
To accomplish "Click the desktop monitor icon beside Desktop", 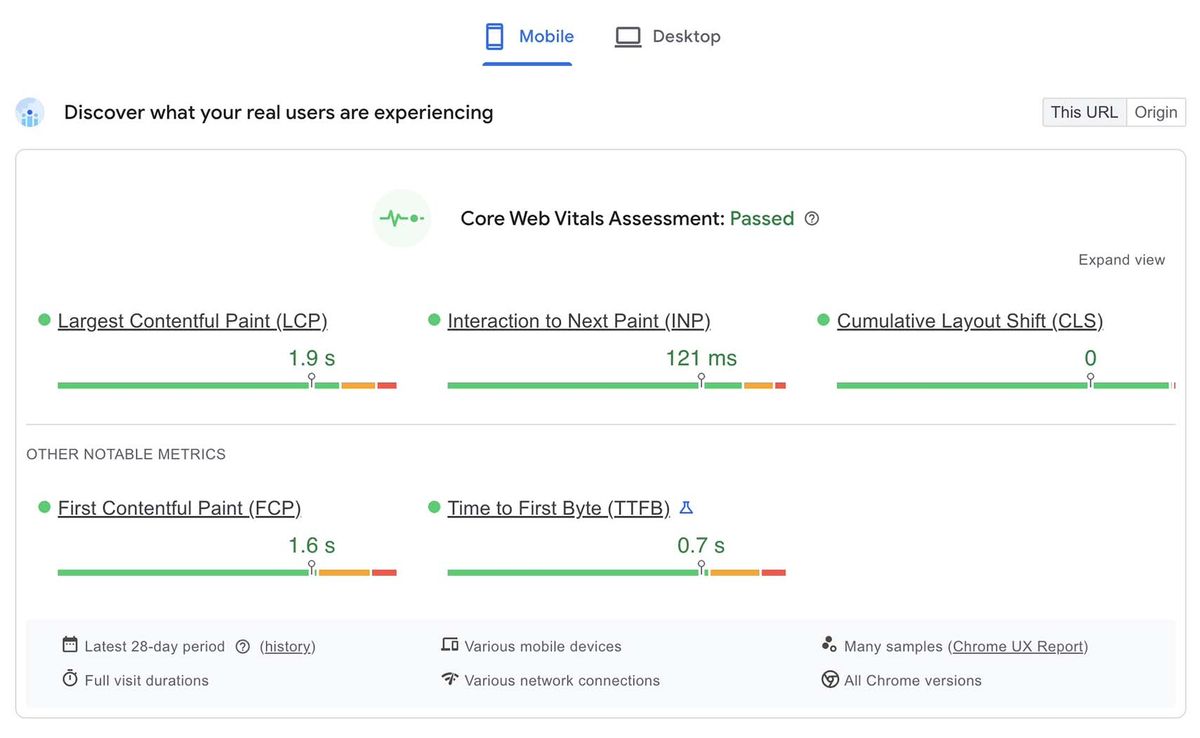I will click(628, 35).
